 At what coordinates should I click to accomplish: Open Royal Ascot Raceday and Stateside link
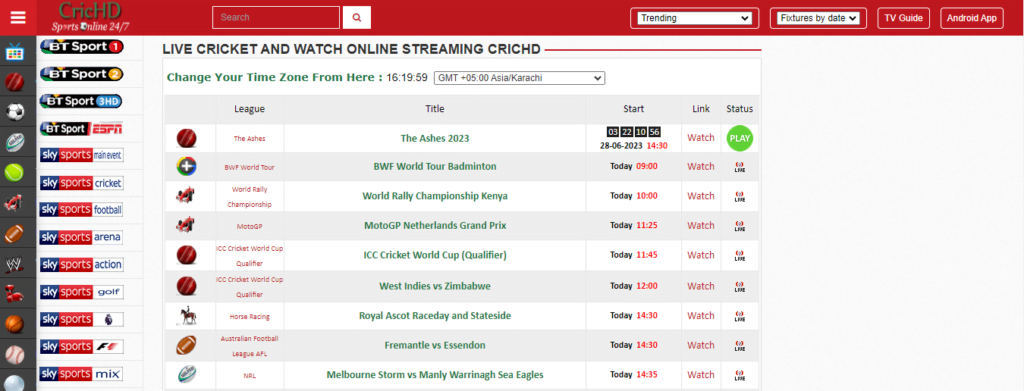tap(435, 316)
